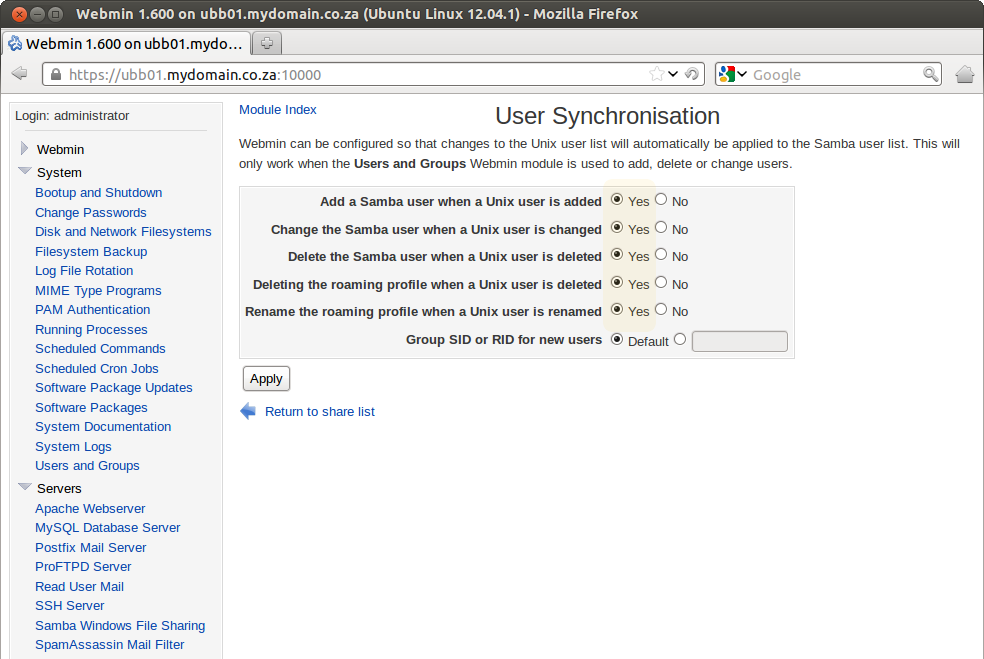The image size is (984, 659).
Task: Click the Group SID or RID text field
Action: (x=739, y=341)
